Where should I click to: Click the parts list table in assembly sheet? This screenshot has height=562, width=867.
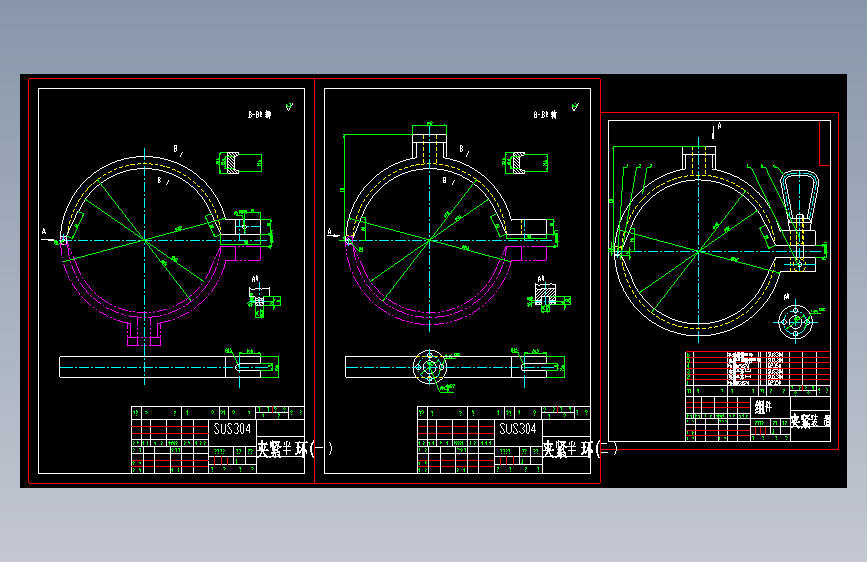758,368
